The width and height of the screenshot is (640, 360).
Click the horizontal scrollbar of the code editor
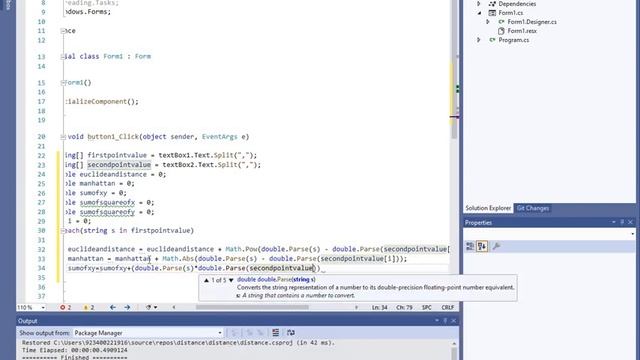point(252,307)
